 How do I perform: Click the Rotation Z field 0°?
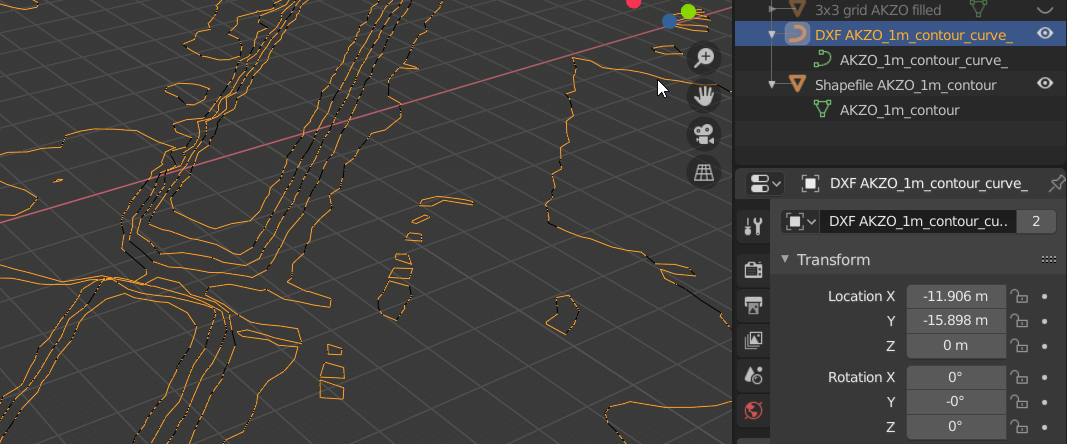(x=956, y=427)
